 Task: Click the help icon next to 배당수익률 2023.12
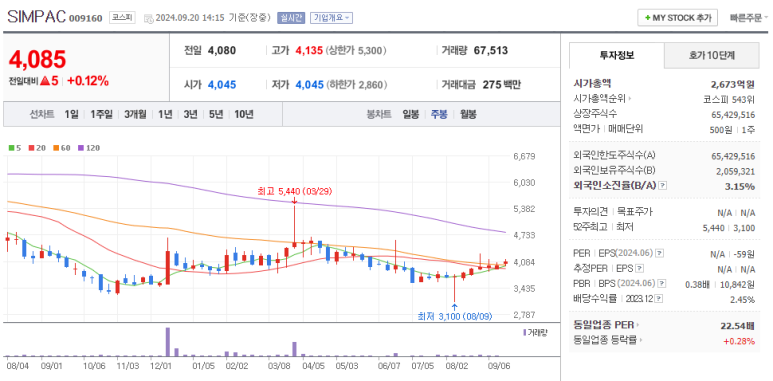pos(659,299)
